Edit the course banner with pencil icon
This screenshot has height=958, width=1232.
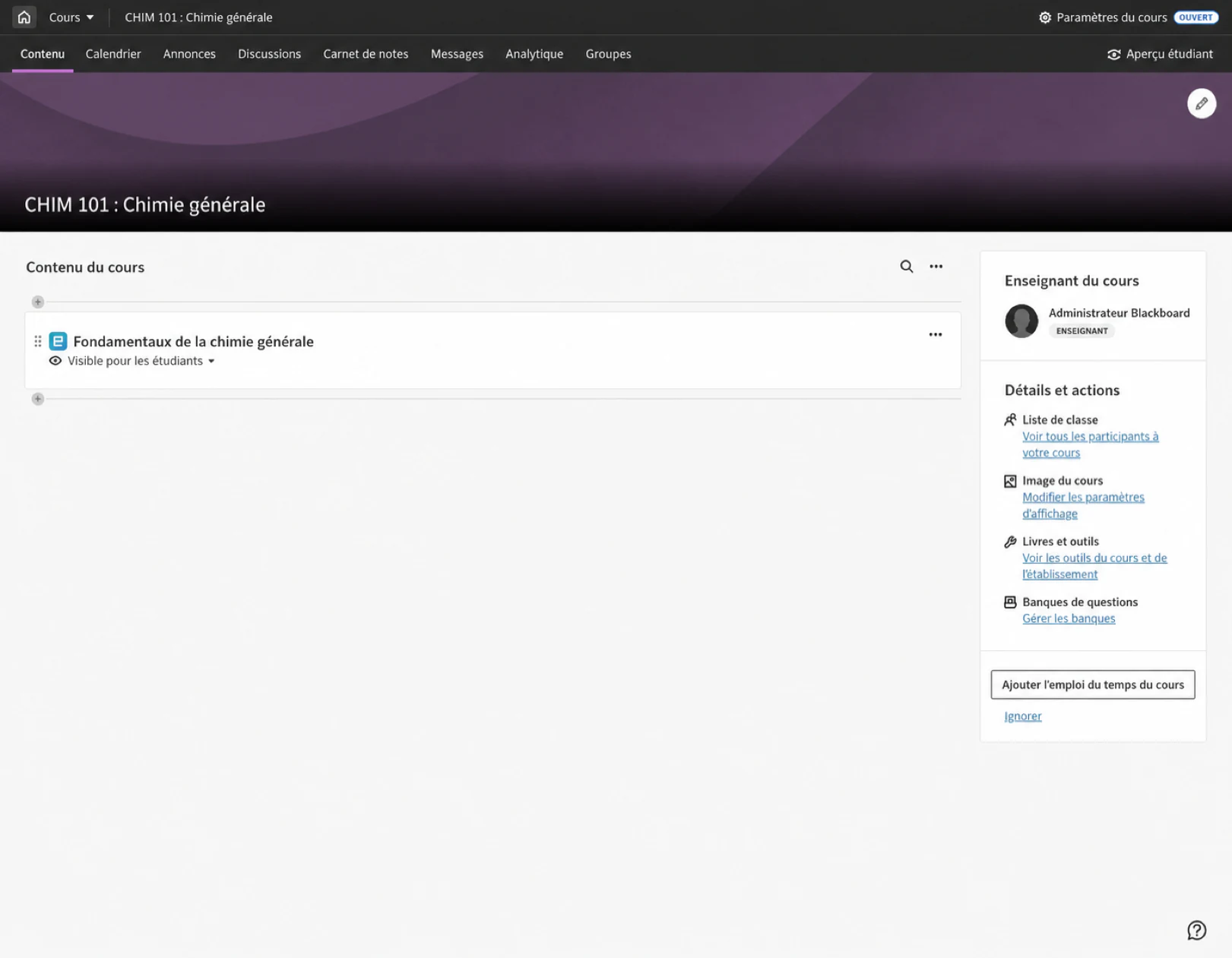[1201, 103]
